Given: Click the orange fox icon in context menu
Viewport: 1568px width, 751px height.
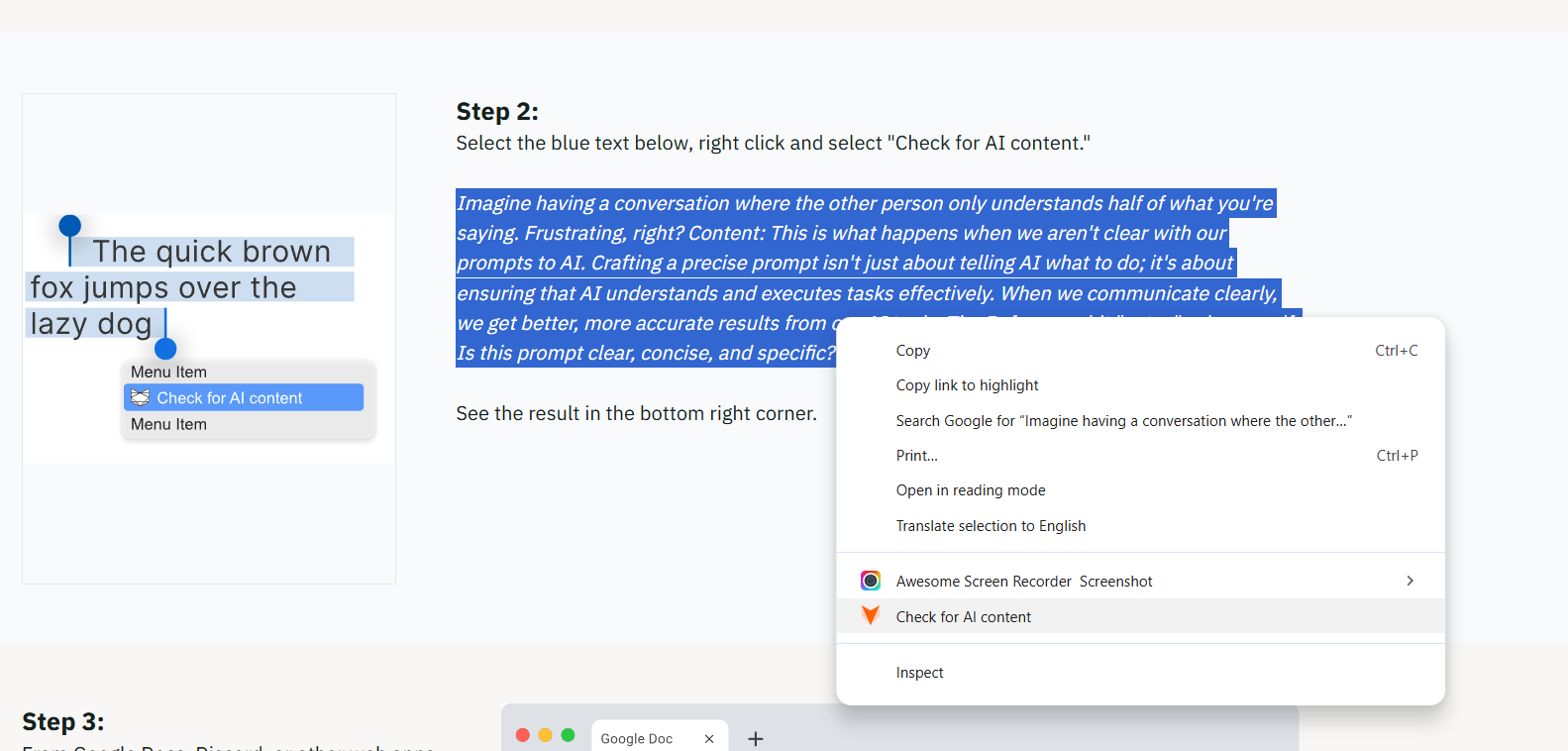Looking at the screenshot, I should click(x=871, y=616).
